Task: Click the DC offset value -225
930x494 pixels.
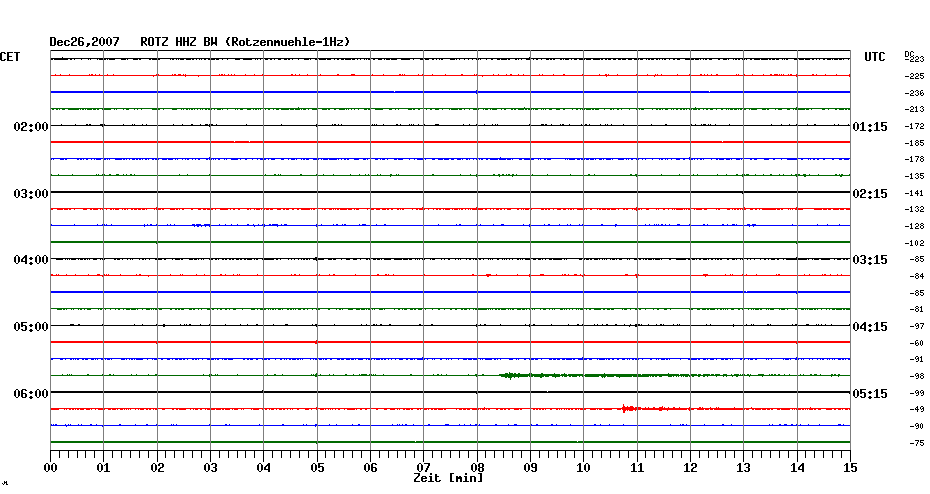Action: coord(914,77)
